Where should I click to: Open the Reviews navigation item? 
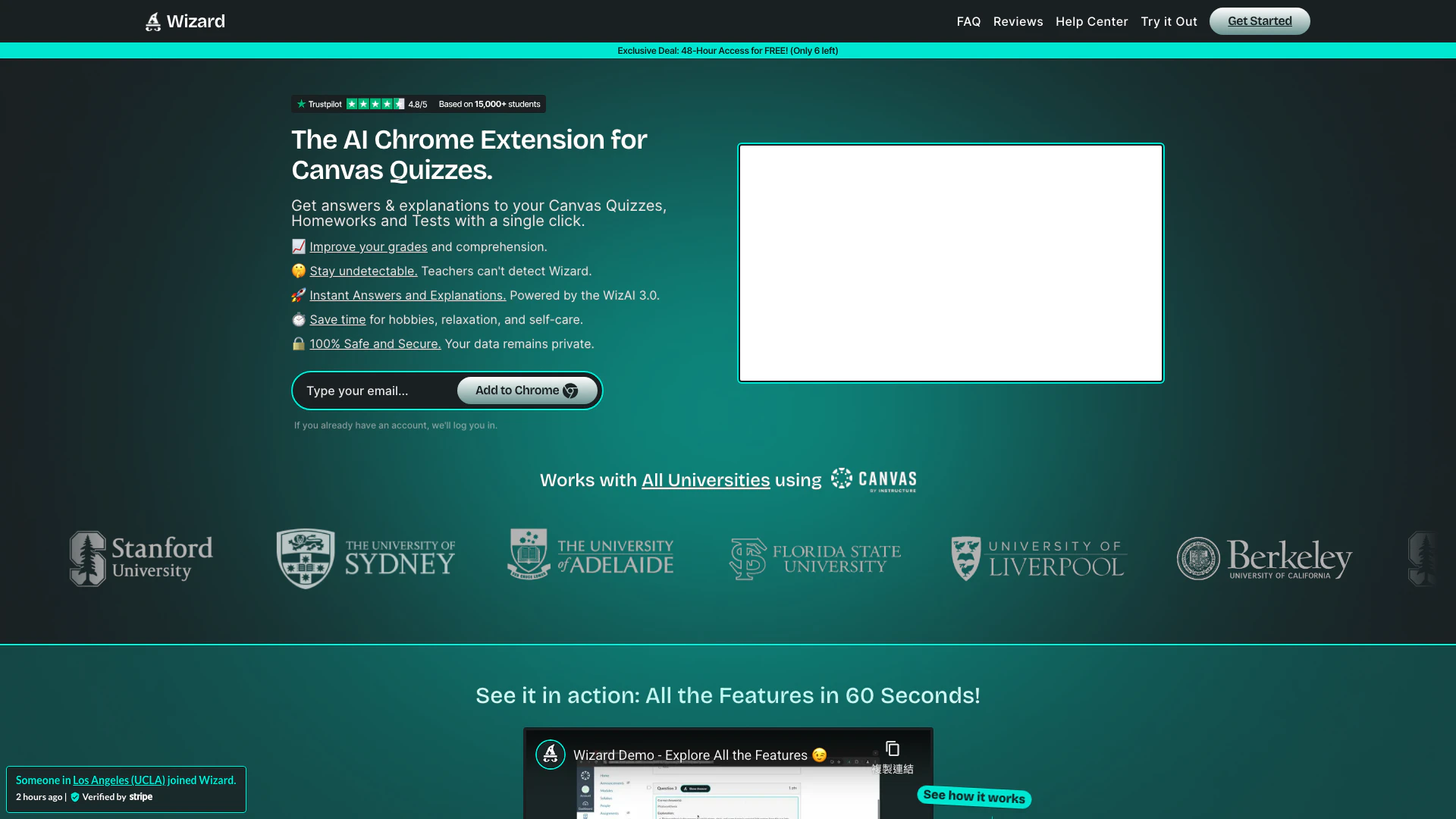point(1018,21)
